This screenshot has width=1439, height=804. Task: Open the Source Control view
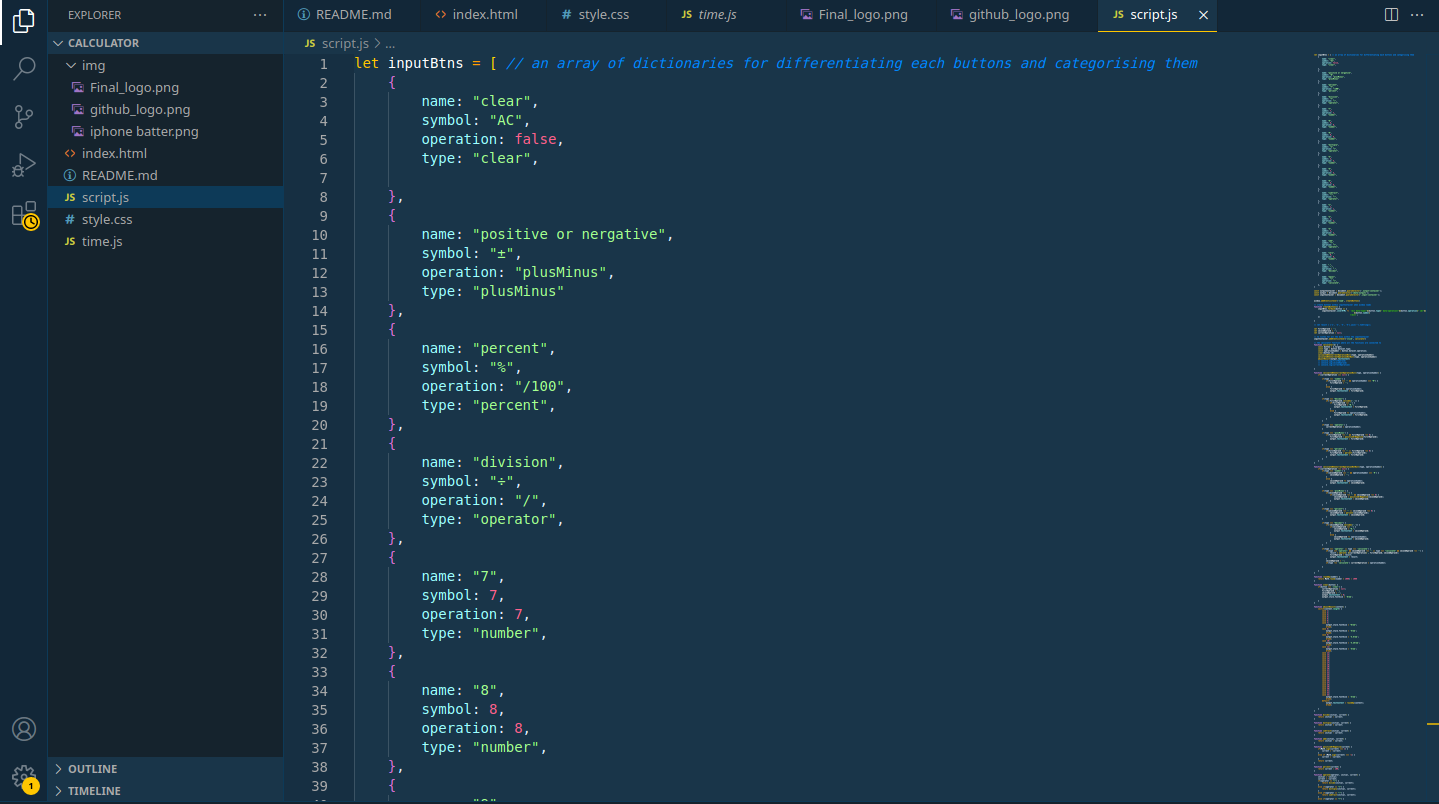point(24,117)
